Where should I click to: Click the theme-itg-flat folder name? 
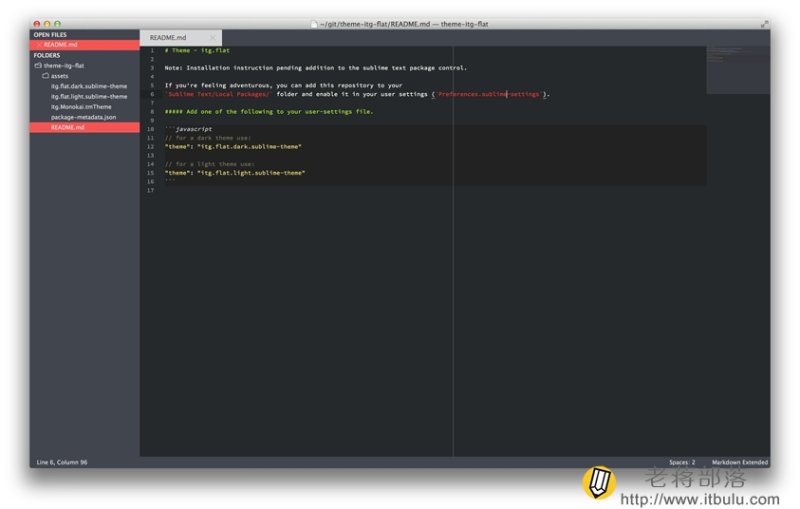[64, 66]
